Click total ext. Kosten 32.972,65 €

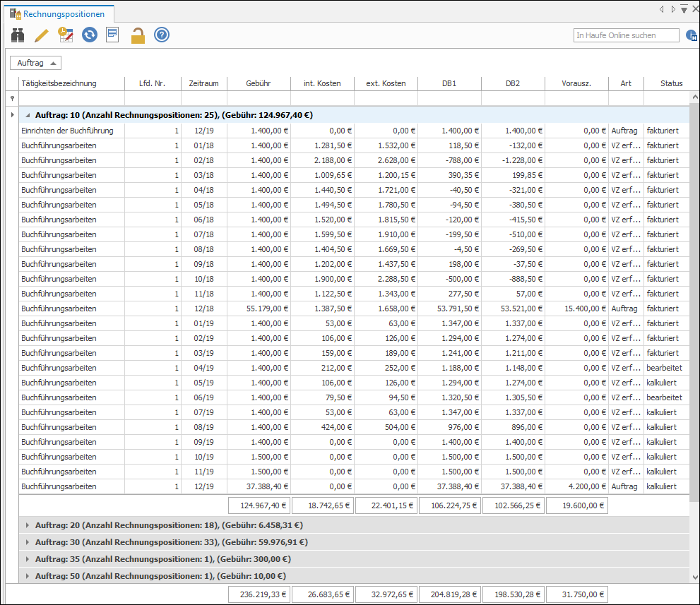(386, 595)
